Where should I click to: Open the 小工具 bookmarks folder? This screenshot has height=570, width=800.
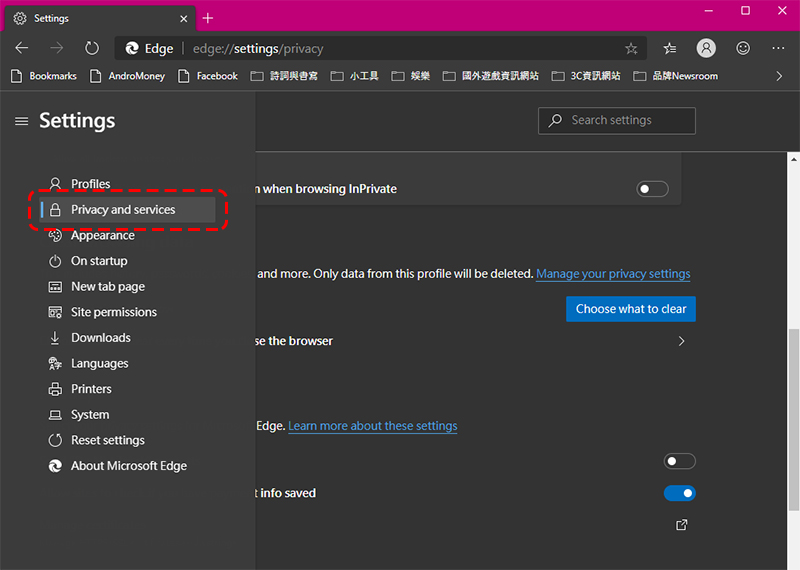(355, 76)
